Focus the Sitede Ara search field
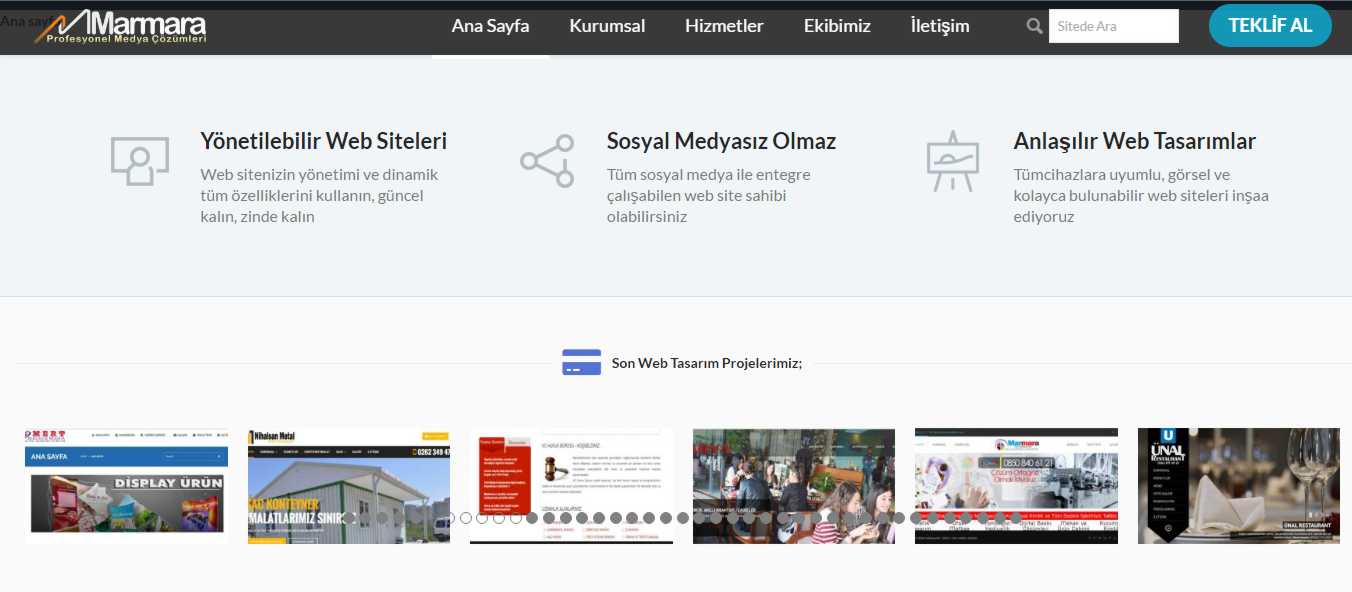Screen dimensions: 1352x592 pyautogui.click(x=1113, y=26)
